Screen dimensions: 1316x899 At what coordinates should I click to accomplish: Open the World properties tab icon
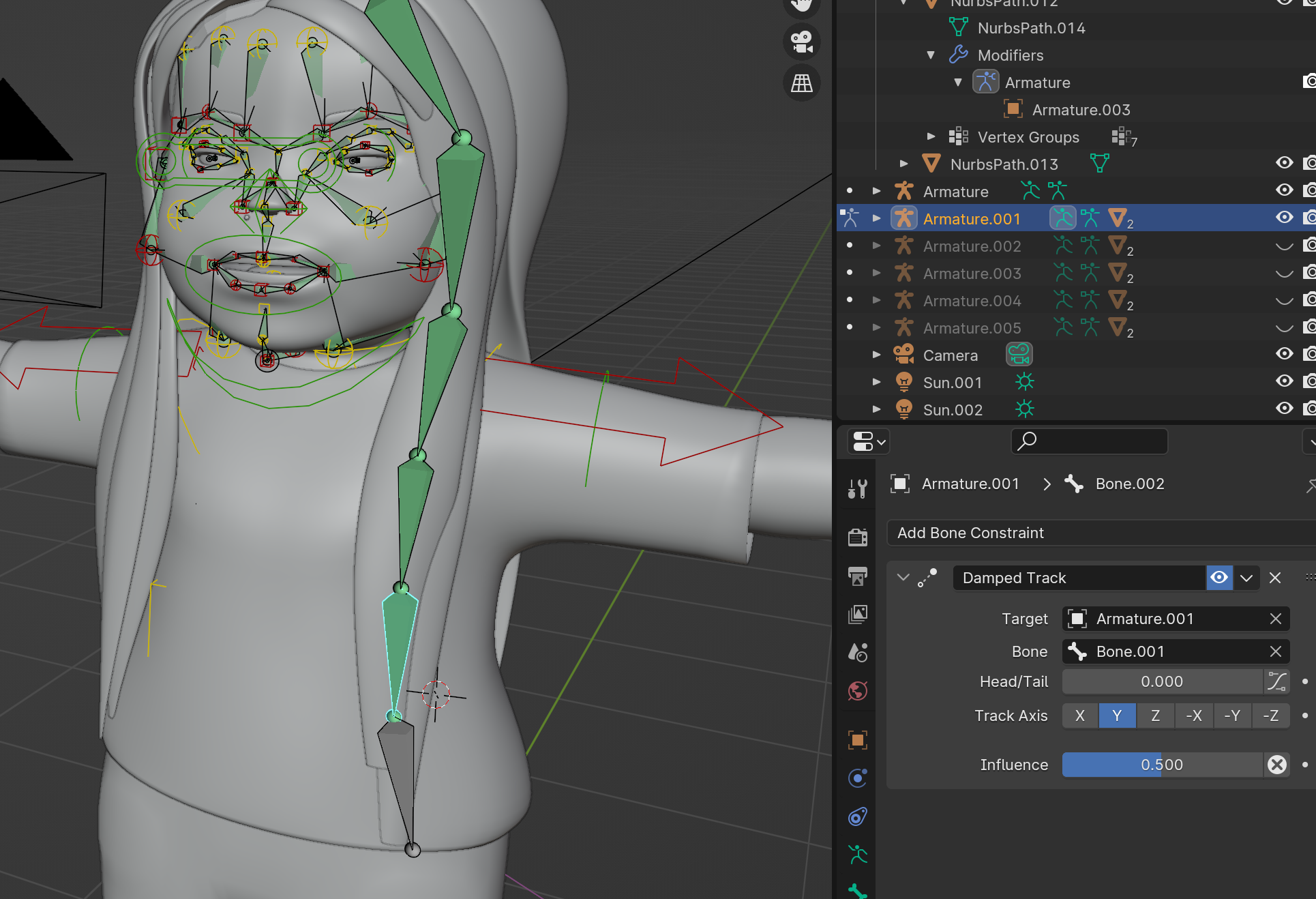tap(858, 691)
